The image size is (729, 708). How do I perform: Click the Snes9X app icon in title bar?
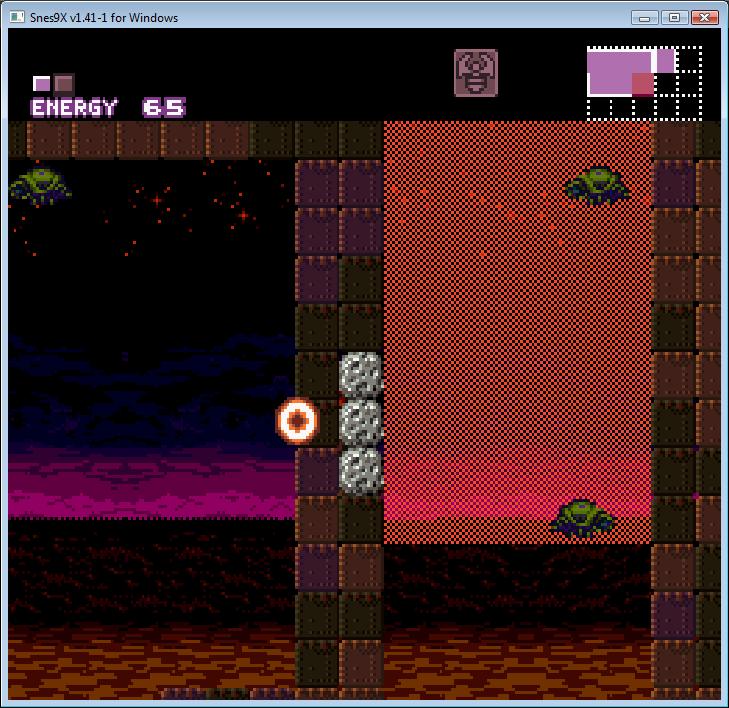click(17, 17)
